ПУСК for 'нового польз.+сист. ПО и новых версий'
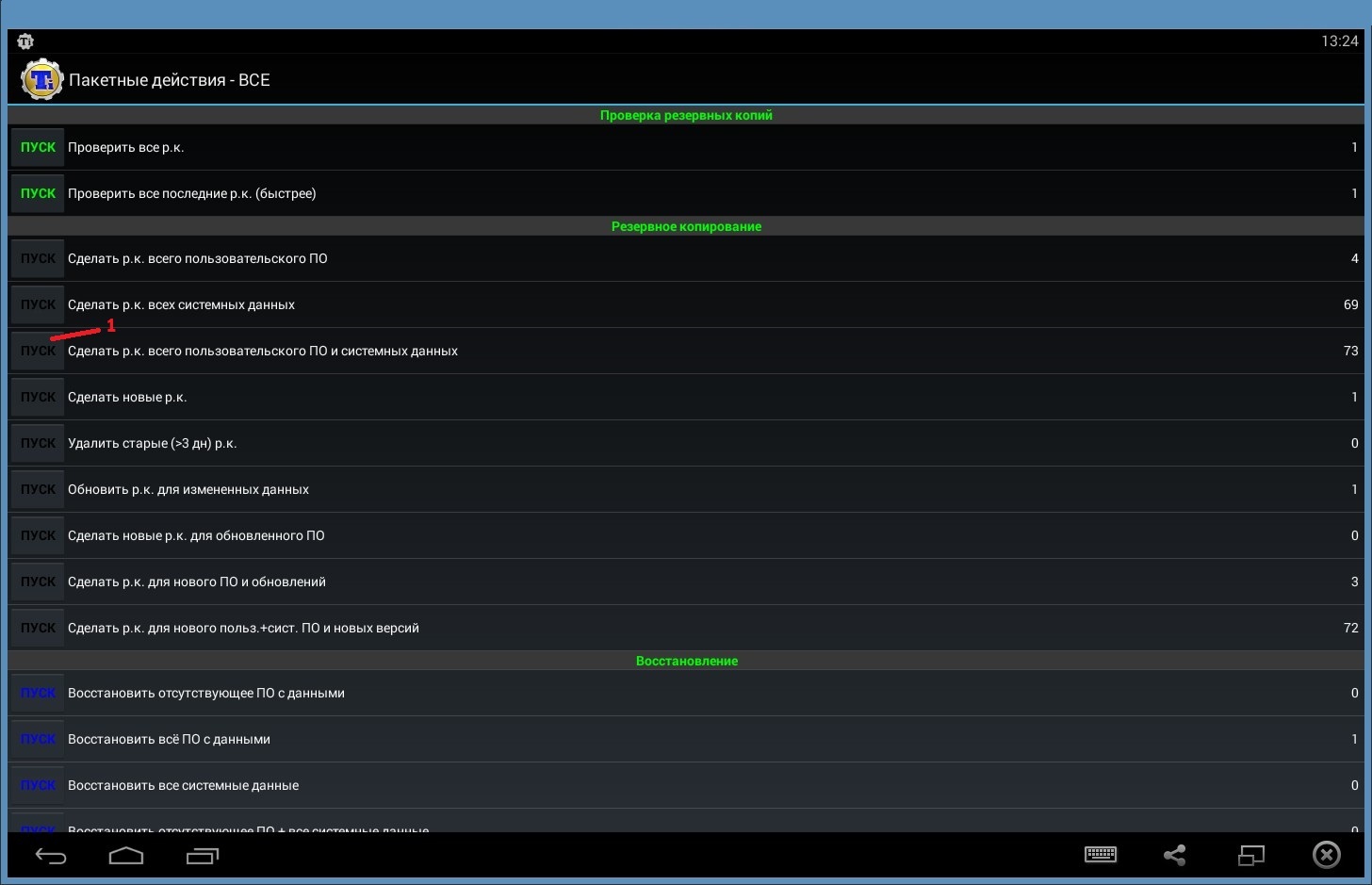 38,628
